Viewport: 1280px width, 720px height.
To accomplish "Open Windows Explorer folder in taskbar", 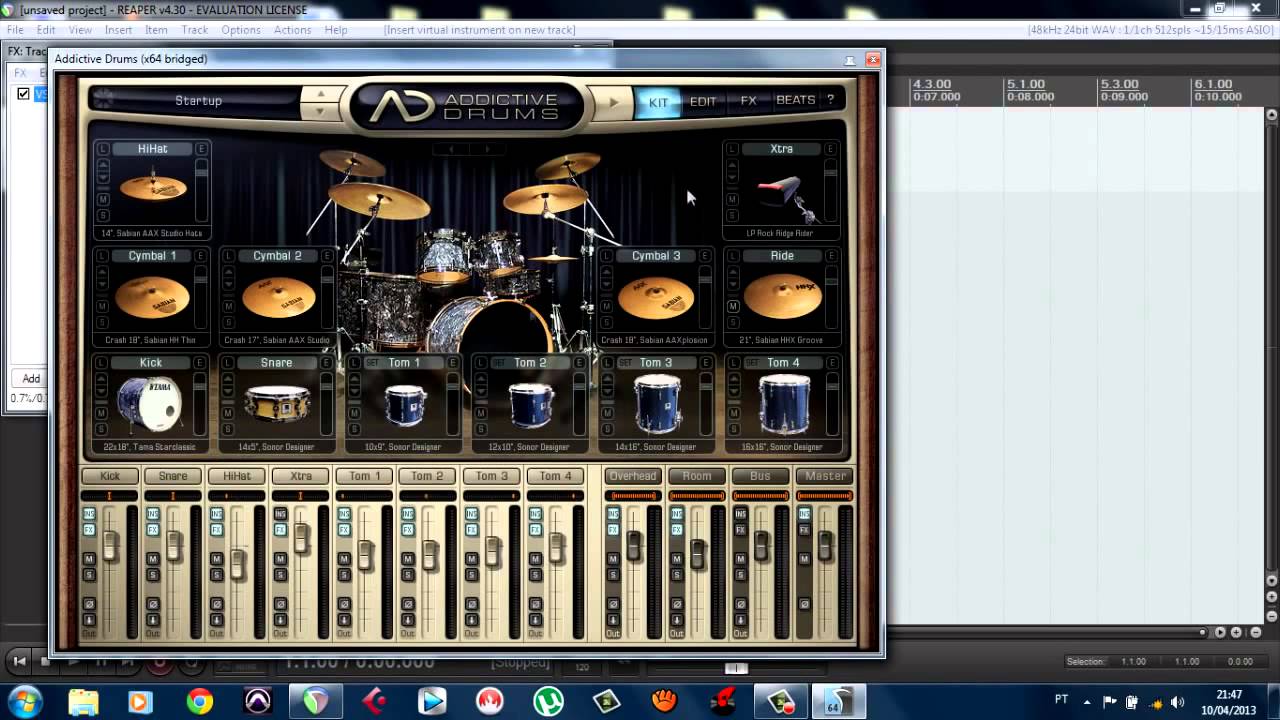I will pyautogui.click(x=84, y=702).
